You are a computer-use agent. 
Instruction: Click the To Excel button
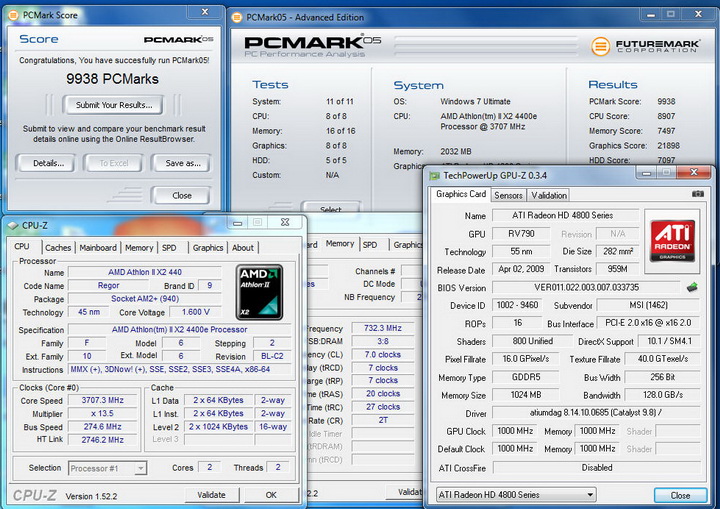[113, 163]
